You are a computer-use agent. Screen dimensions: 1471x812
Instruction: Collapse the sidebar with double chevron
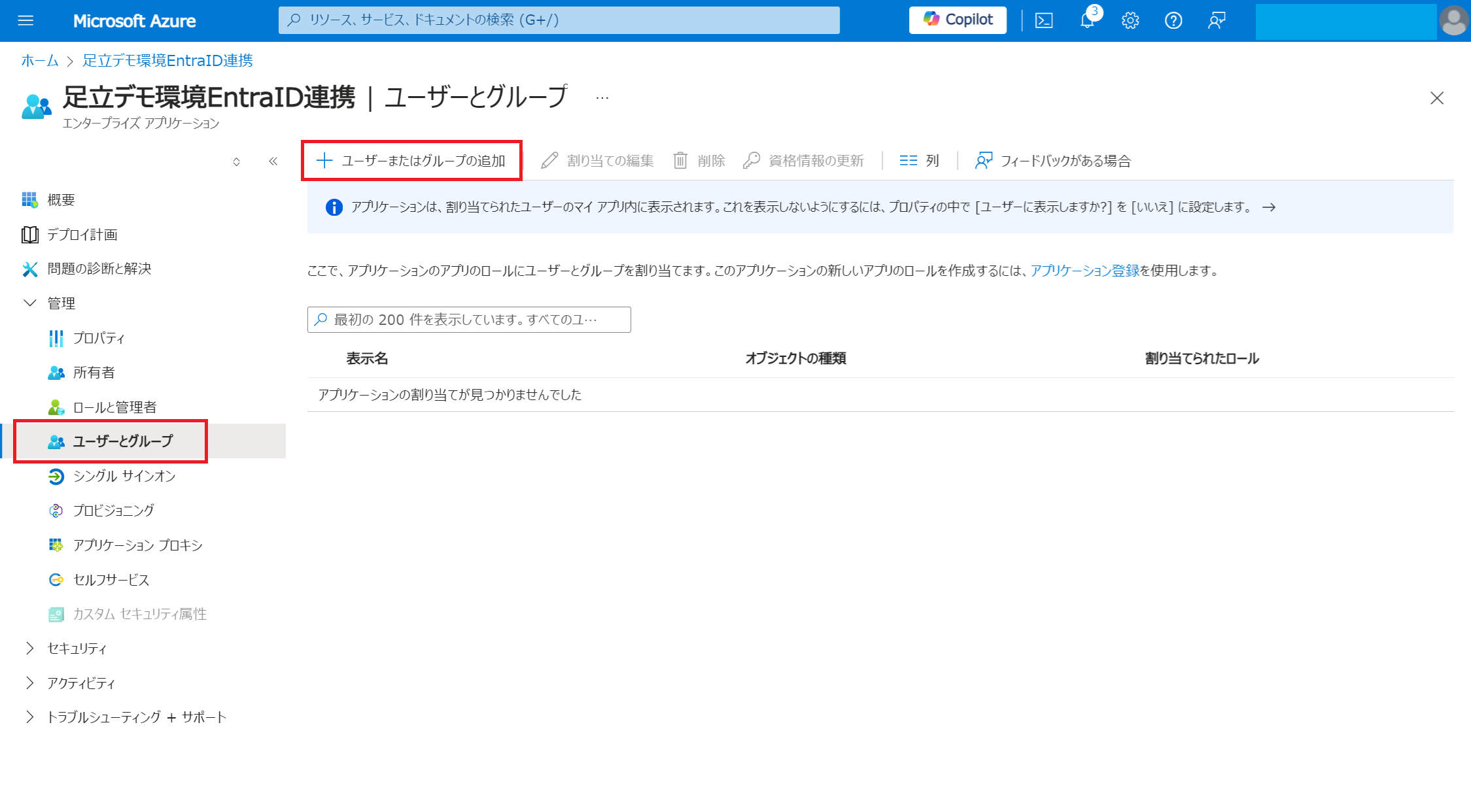click(x=273, y=161)
